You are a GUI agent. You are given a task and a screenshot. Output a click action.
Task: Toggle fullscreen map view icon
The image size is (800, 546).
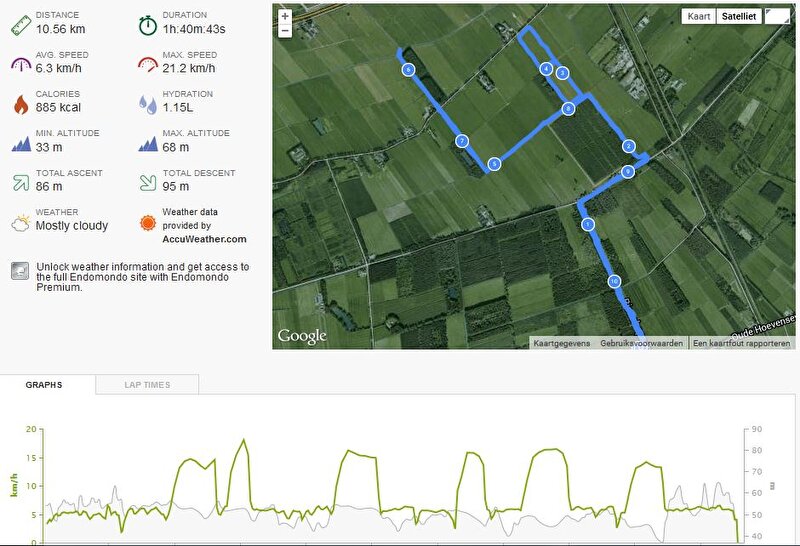click(x=777, y=16)
